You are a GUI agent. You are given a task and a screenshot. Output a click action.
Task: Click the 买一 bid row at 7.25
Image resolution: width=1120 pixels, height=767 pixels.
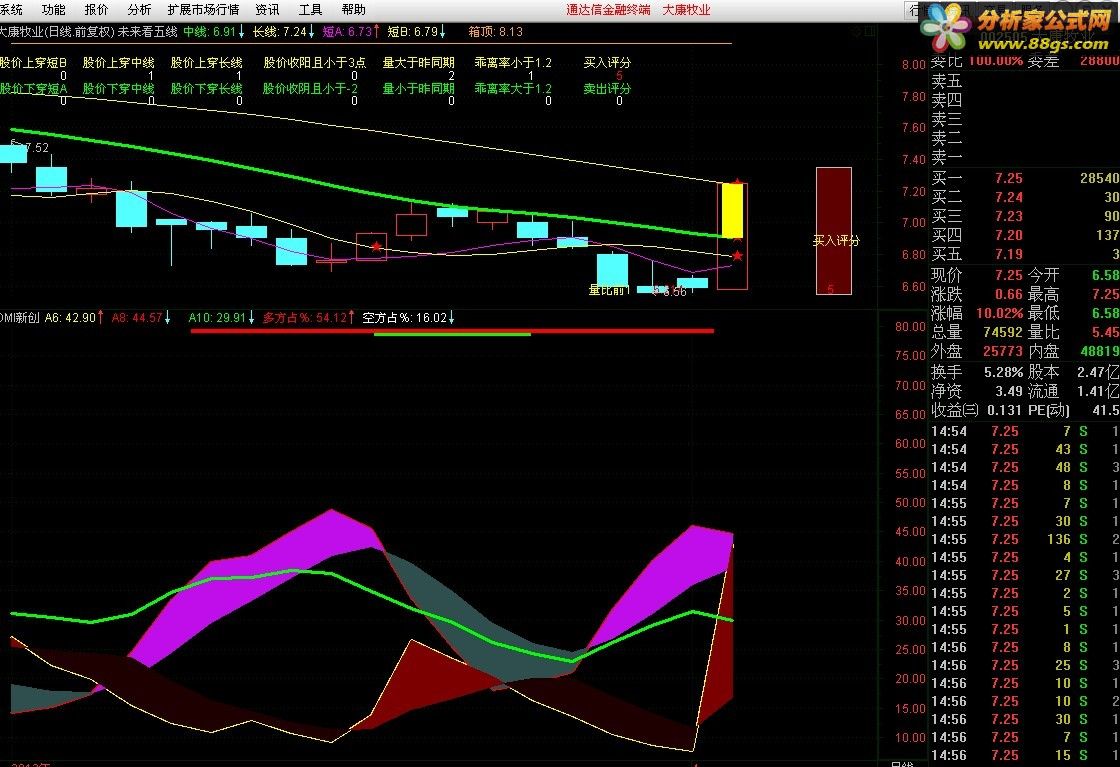[1025, 179]
